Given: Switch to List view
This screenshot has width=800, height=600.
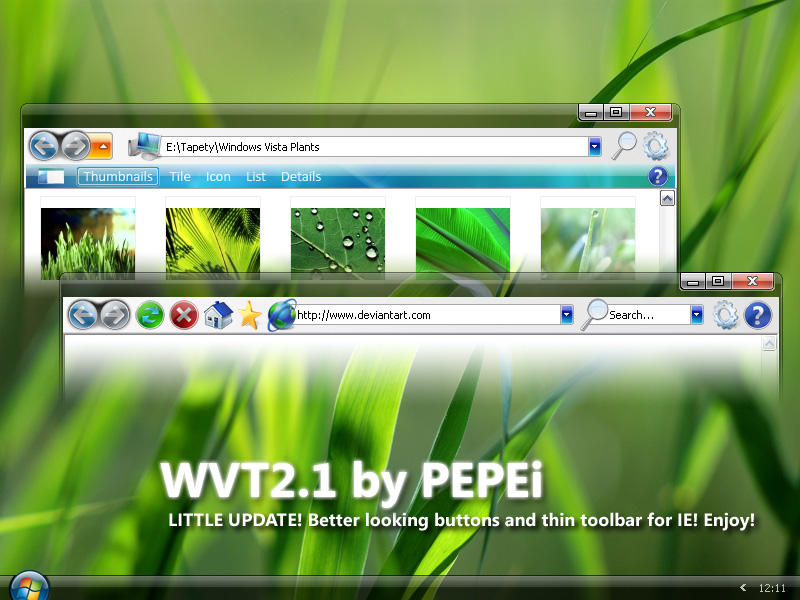Looking at the screenshot, I should (256, 177).
